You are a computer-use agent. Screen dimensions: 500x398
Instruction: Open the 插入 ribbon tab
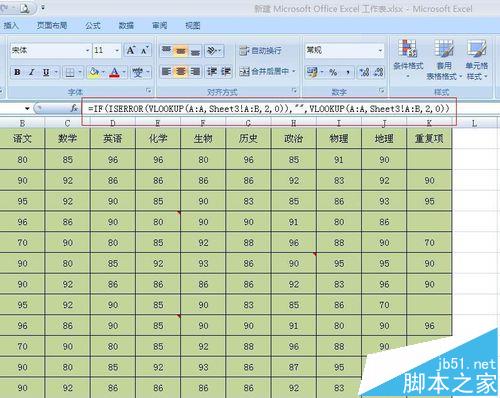coord(11,26)
